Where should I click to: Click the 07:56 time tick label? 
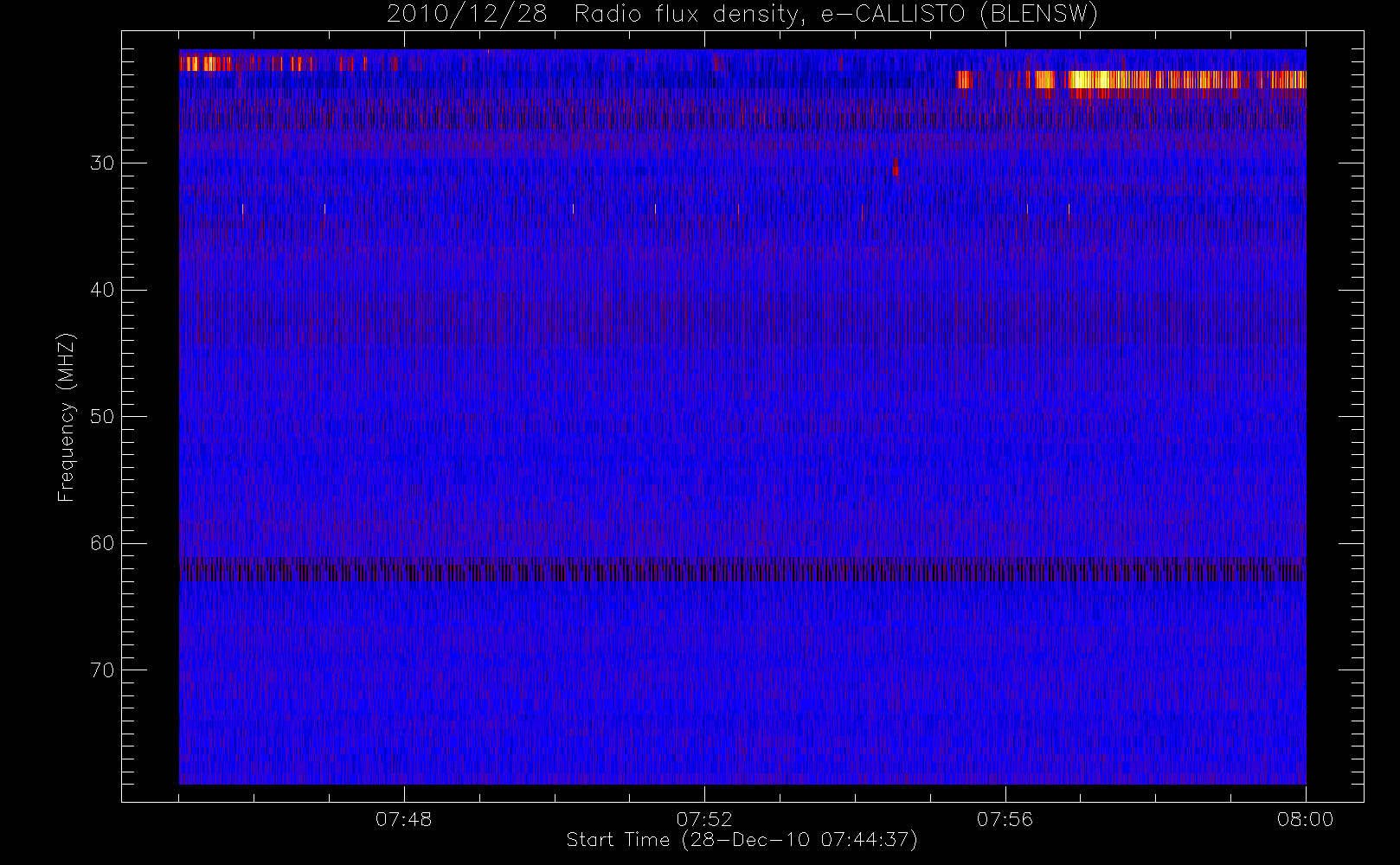(x=1005, y=819)
